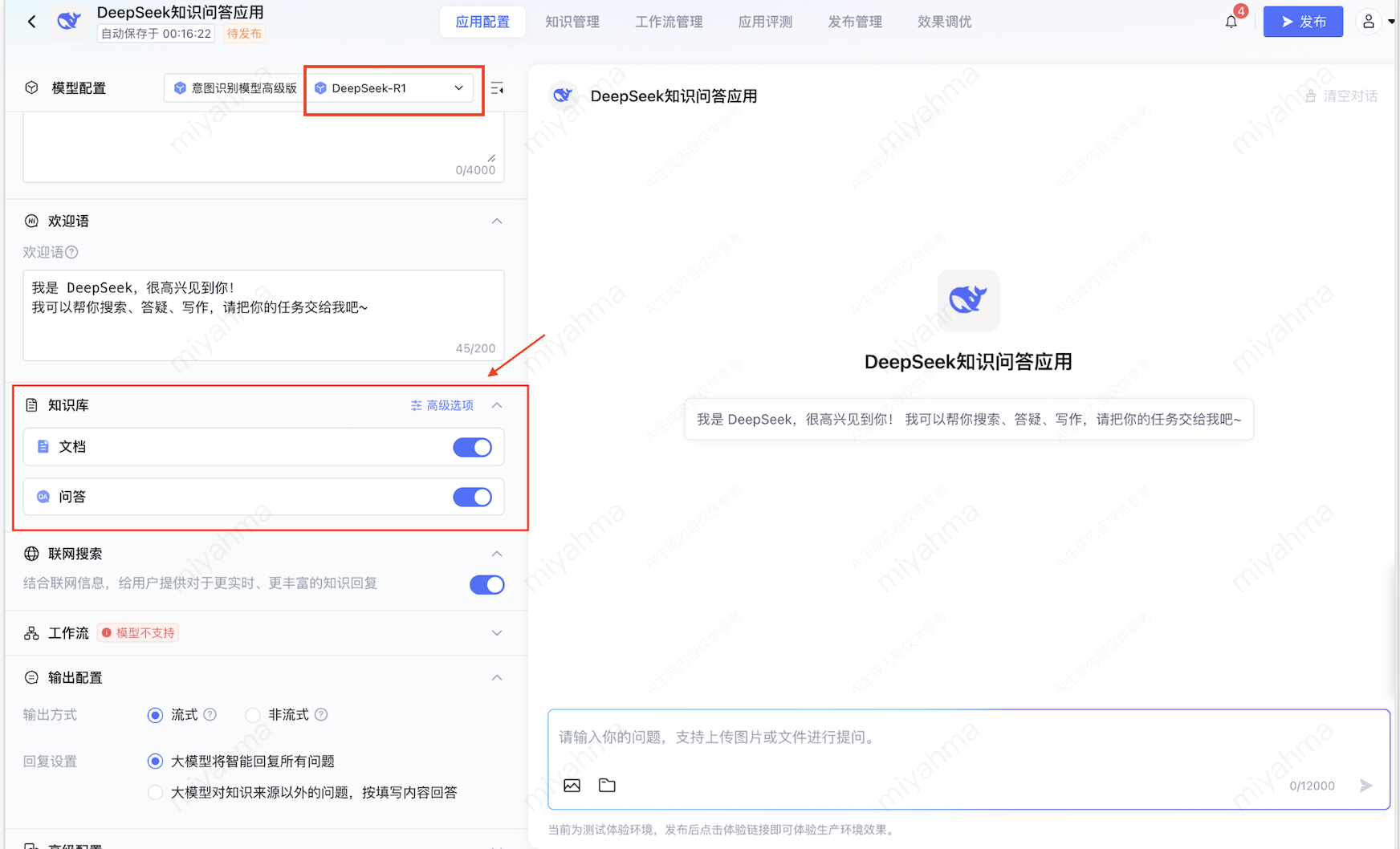The width and height of the screenshot is (1400, 849).
Task: Click the DeepSeek whale app logo in header
Action: [69, 22]
